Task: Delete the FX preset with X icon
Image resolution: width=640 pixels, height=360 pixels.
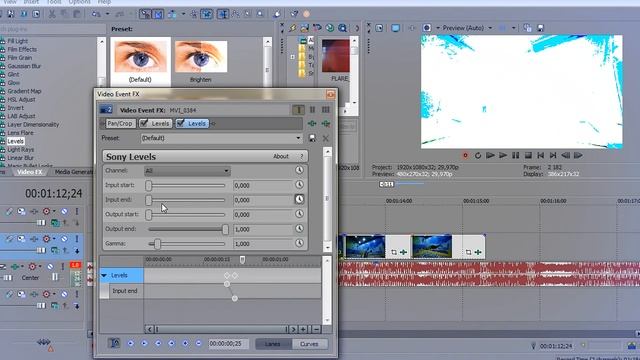Action: 325,138
